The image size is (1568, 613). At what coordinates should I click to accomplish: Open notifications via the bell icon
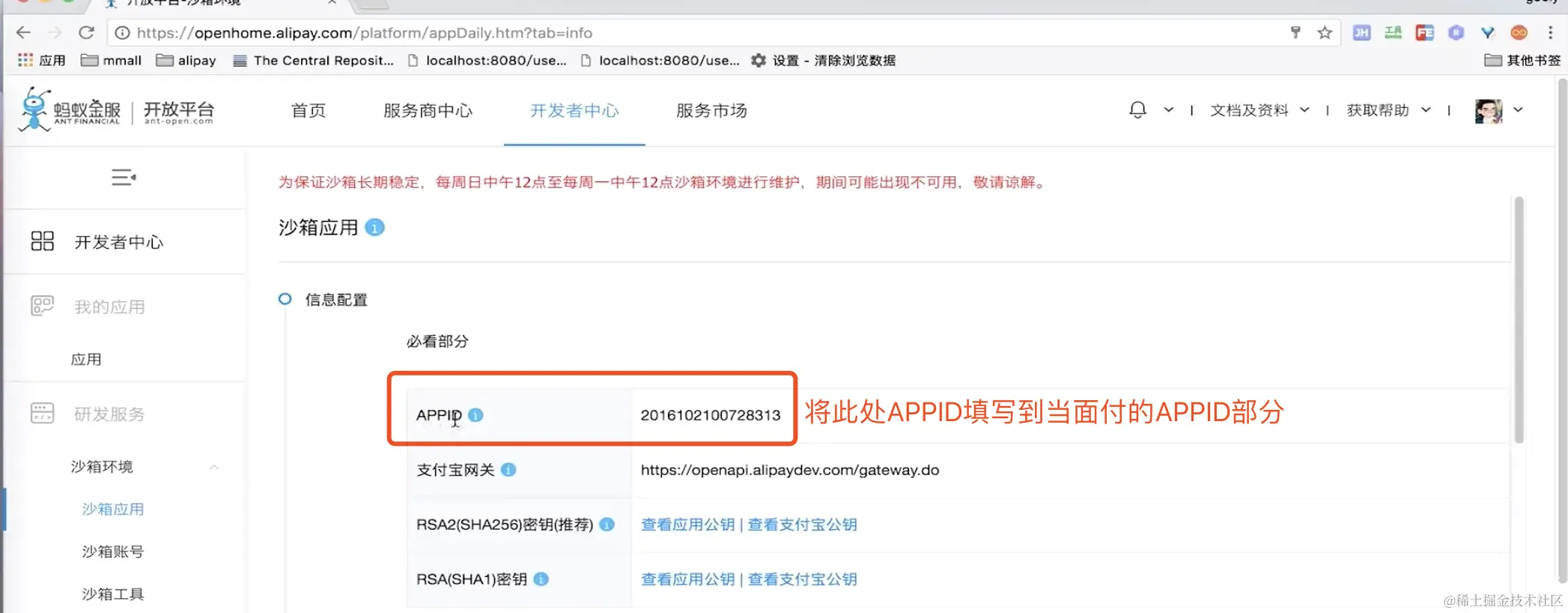pos(1137,110)
